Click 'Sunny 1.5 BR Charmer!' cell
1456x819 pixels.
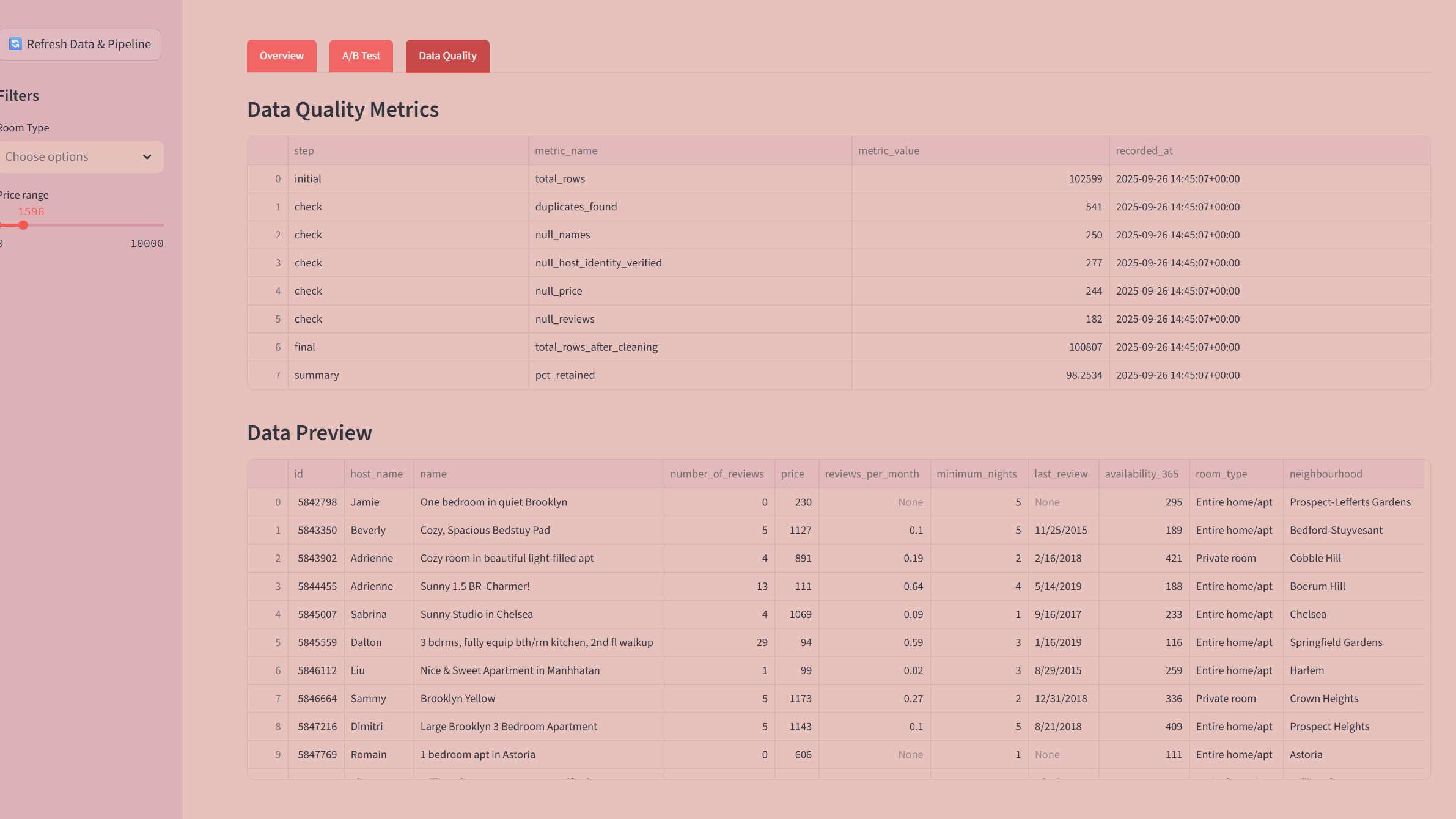(x=539, y=587)
